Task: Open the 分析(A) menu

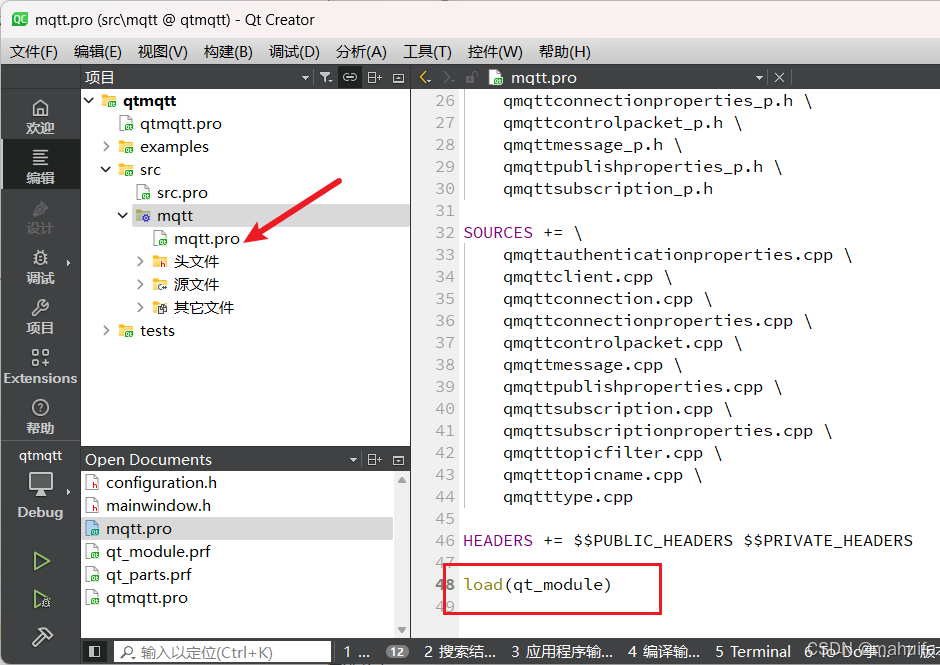Action: [361, 52]
